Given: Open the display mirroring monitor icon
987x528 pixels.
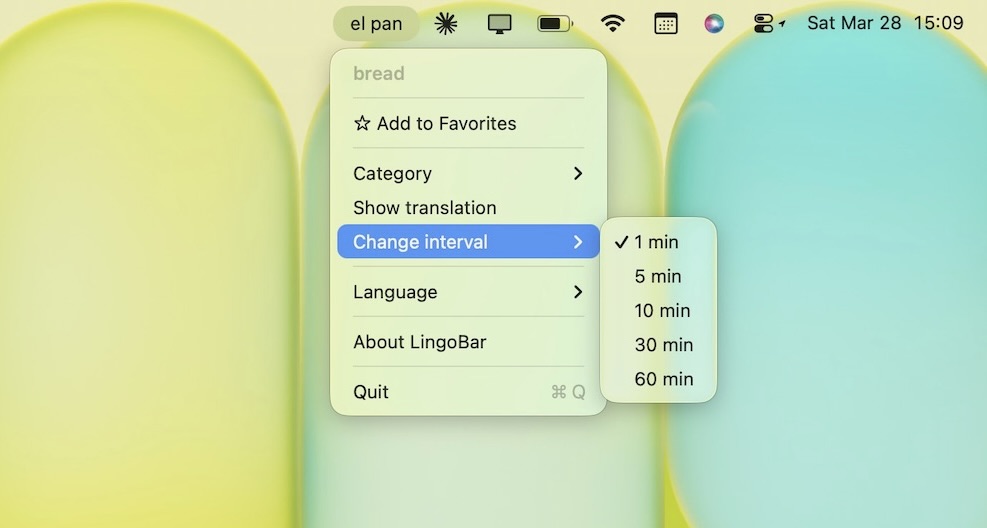Looking at the screenshot, I should (x=499, y=24).
